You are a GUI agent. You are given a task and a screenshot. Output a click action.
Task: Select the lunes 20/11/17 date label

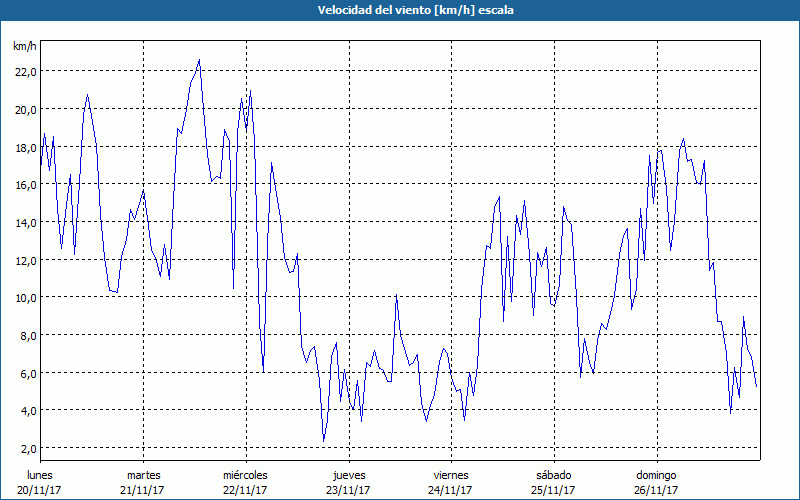[40, 482]
